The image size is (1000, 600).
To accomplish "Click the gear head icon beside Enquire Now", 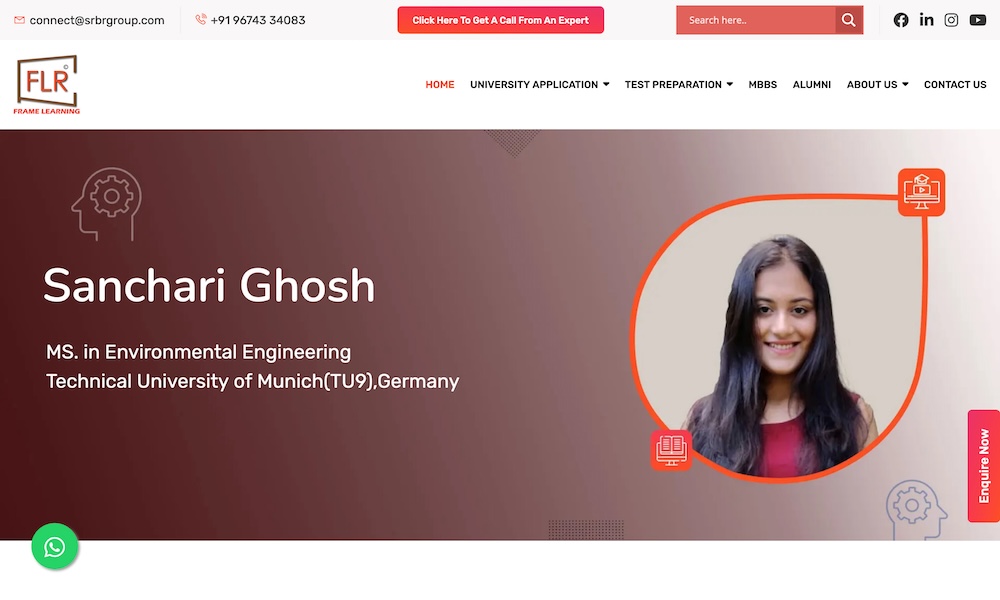I will click(916, 509).
